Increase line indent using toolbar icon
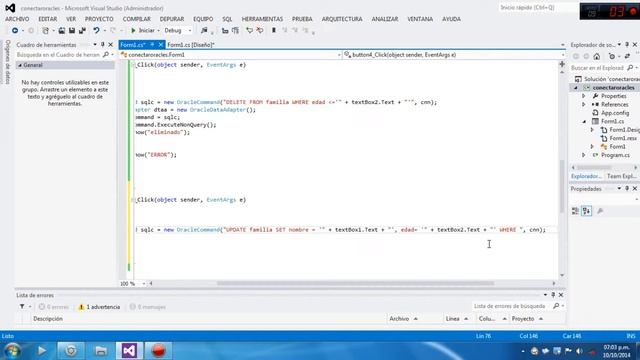This screenshot has width=640, height=360. [x=235, y=31]
